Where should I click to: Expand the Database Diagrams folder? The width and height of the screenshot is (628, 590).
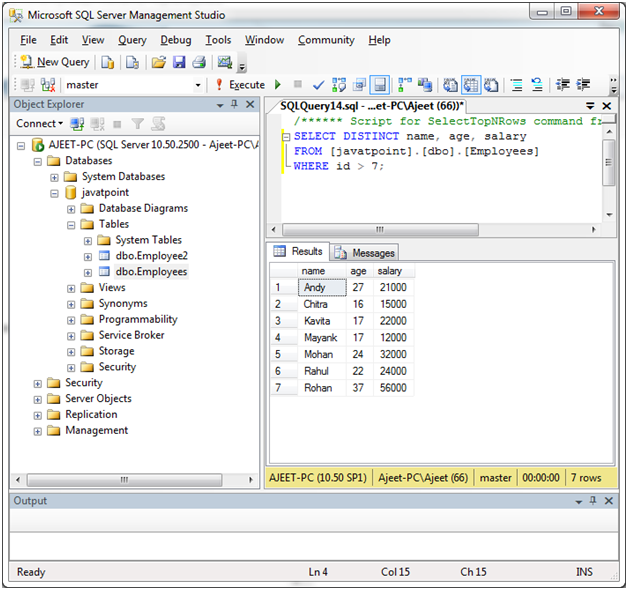pos(71,209)
